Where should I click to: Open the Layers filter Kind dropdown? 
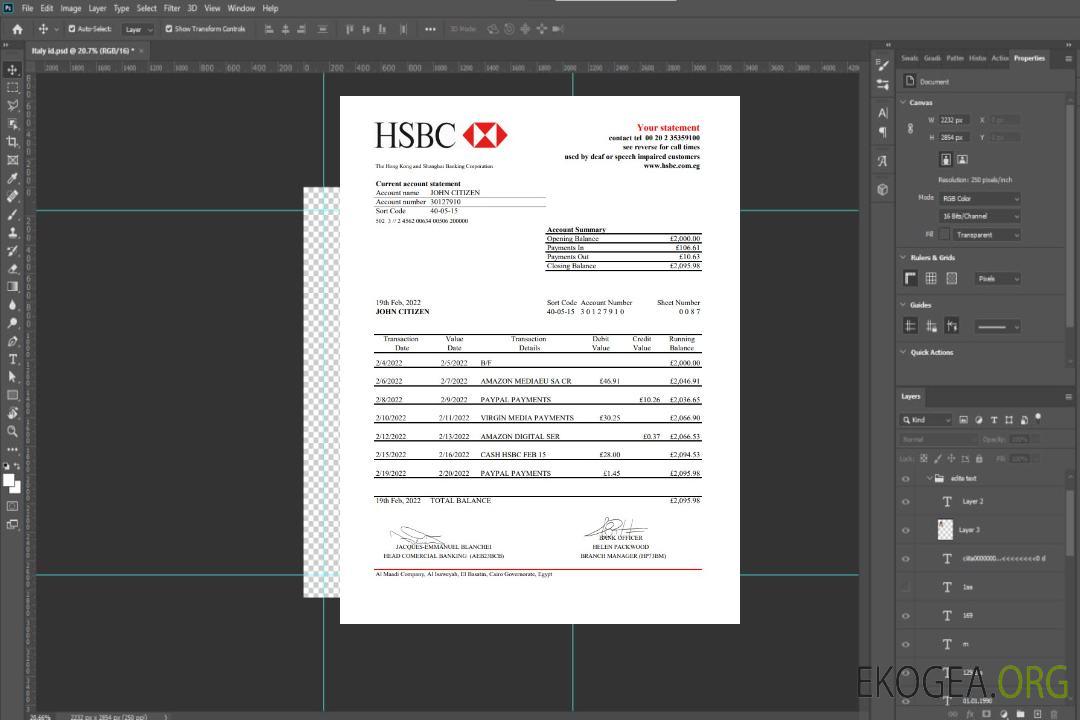[926, 420]
